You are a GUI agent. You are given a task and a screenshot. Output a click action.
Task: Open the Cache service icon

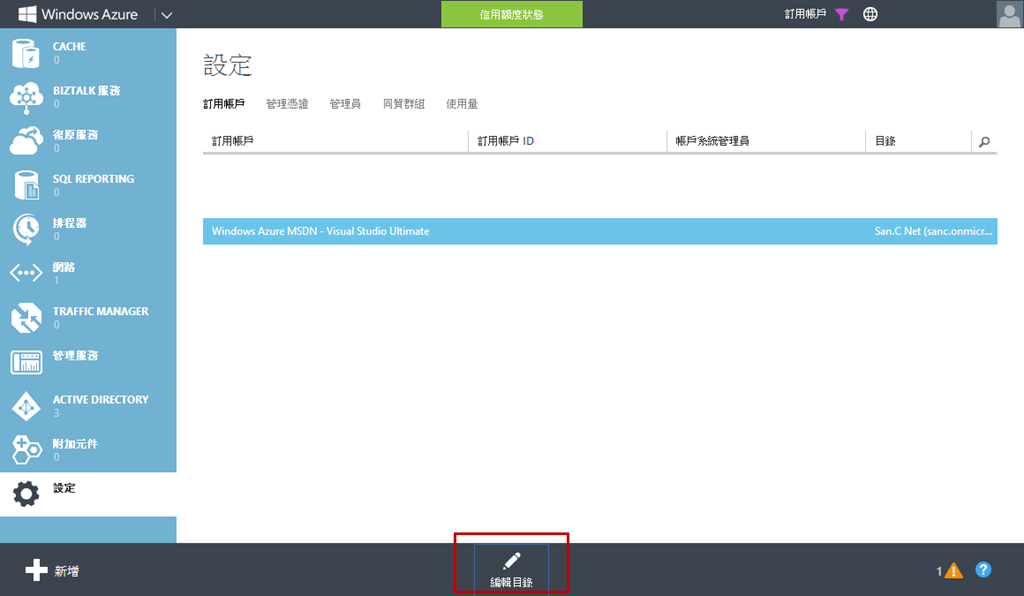point(25,54)
